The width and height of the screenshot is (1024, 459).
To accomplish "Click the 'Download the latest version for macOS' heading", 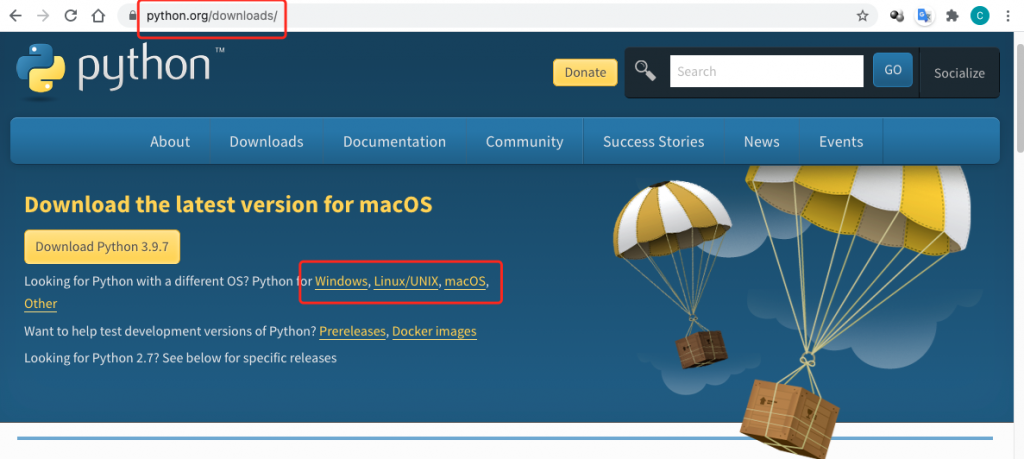I will click(228, 205).
